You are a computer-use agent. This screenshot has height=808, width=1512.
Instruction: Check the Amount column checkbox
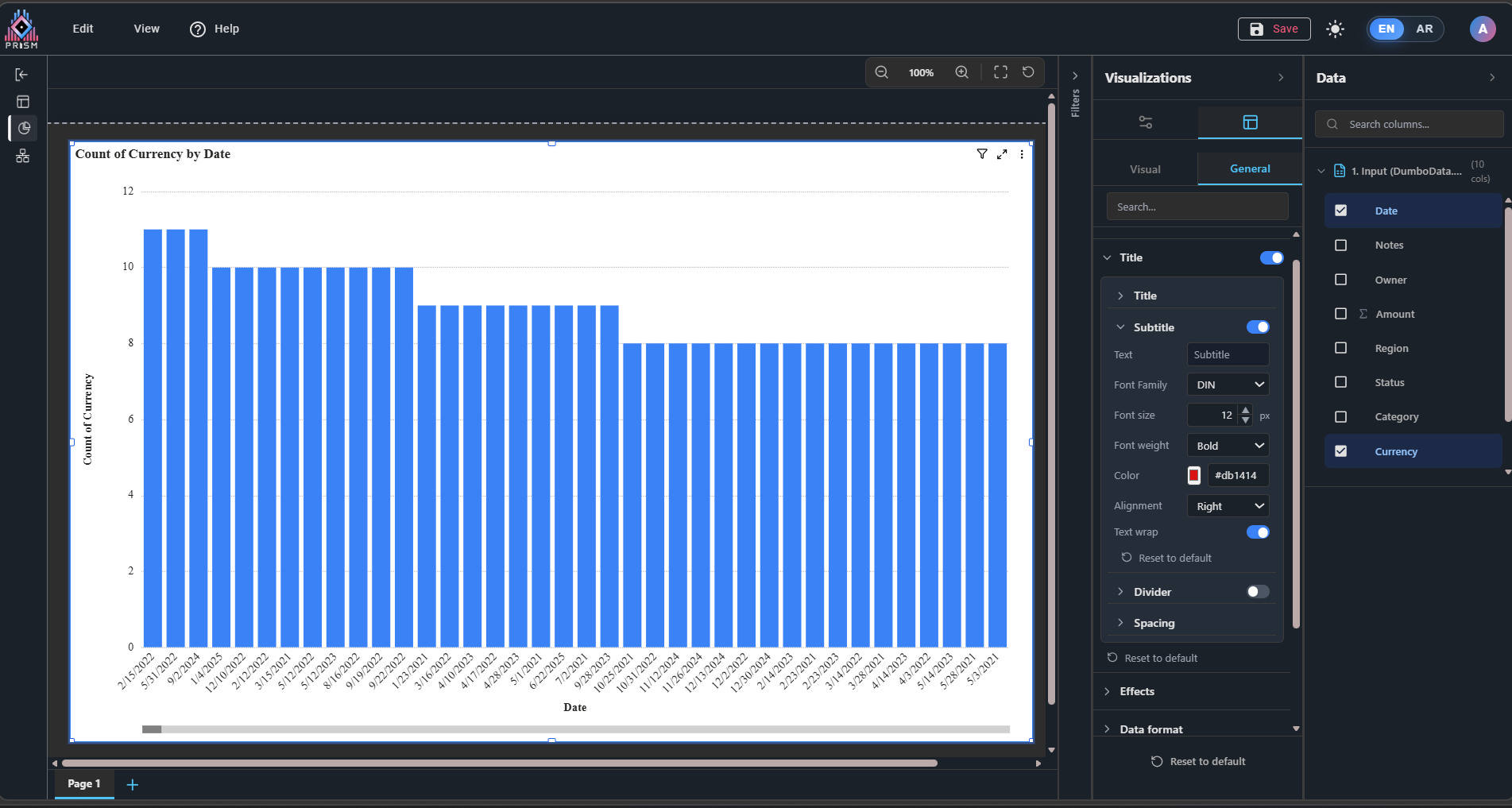1341,314
